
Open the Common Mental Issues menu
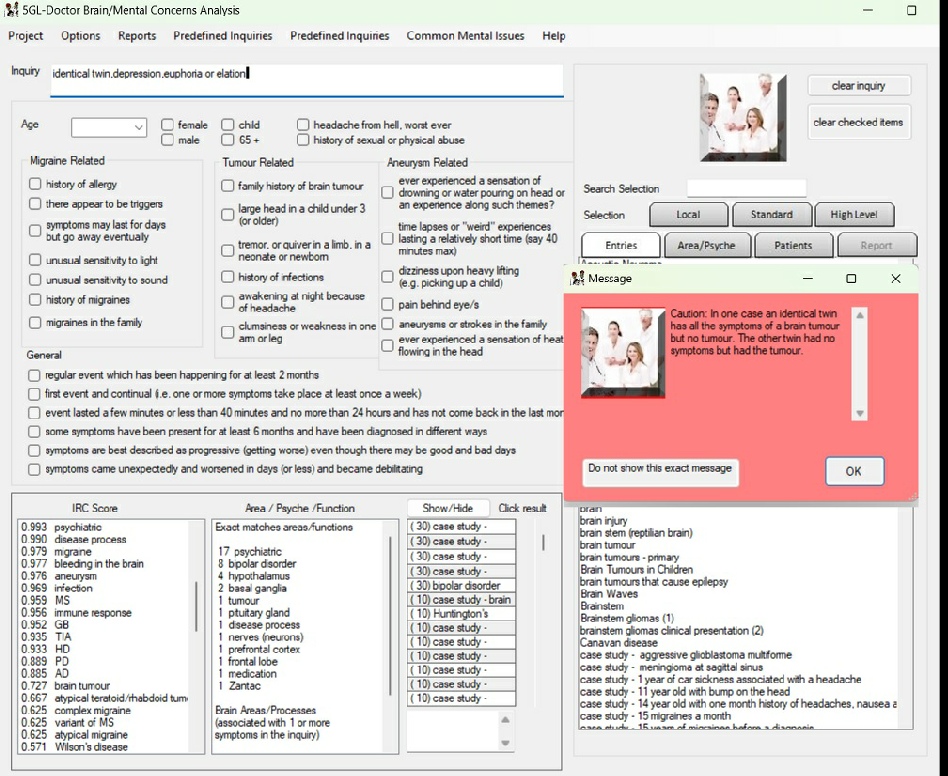pyautogui.click(x=465, y=36)
